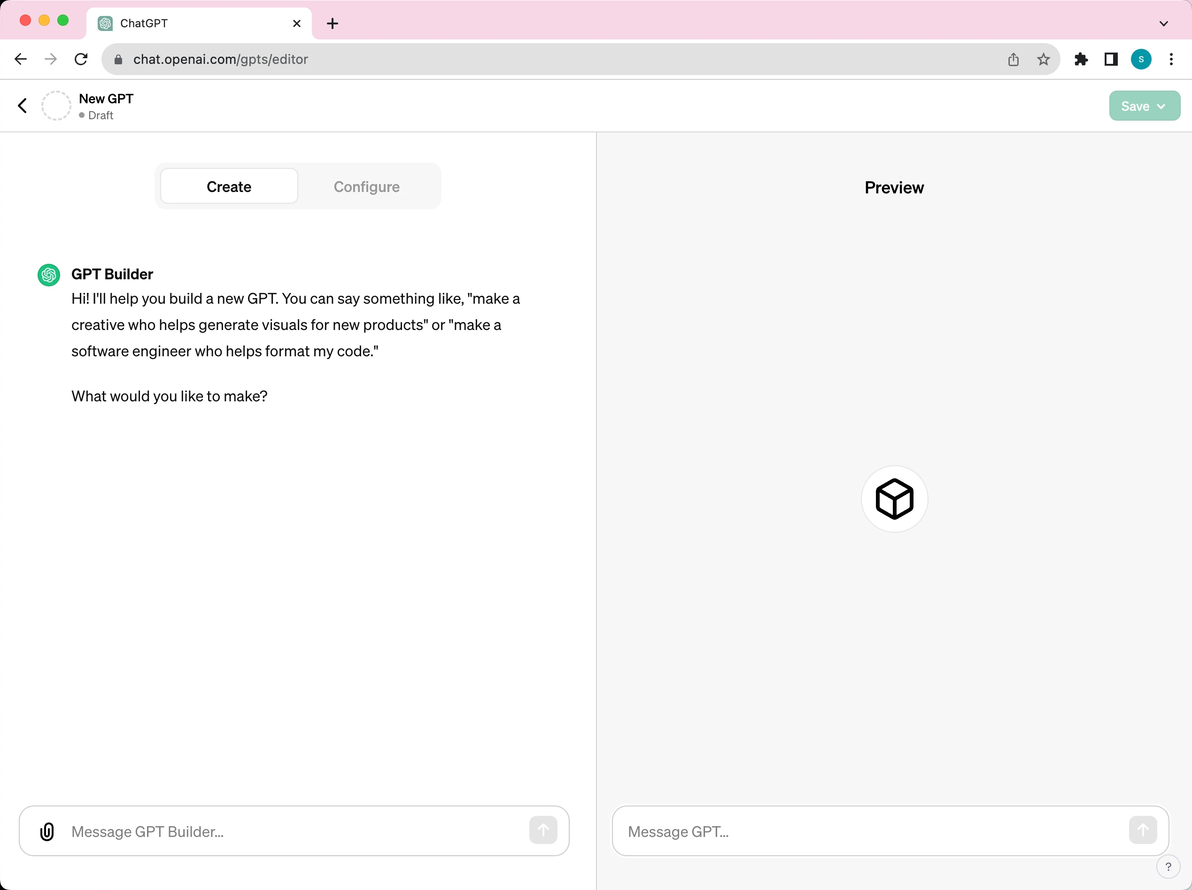Screen dimensions: 1192x890
Task: Switch to the Configure tab
Action: (366, 187)
